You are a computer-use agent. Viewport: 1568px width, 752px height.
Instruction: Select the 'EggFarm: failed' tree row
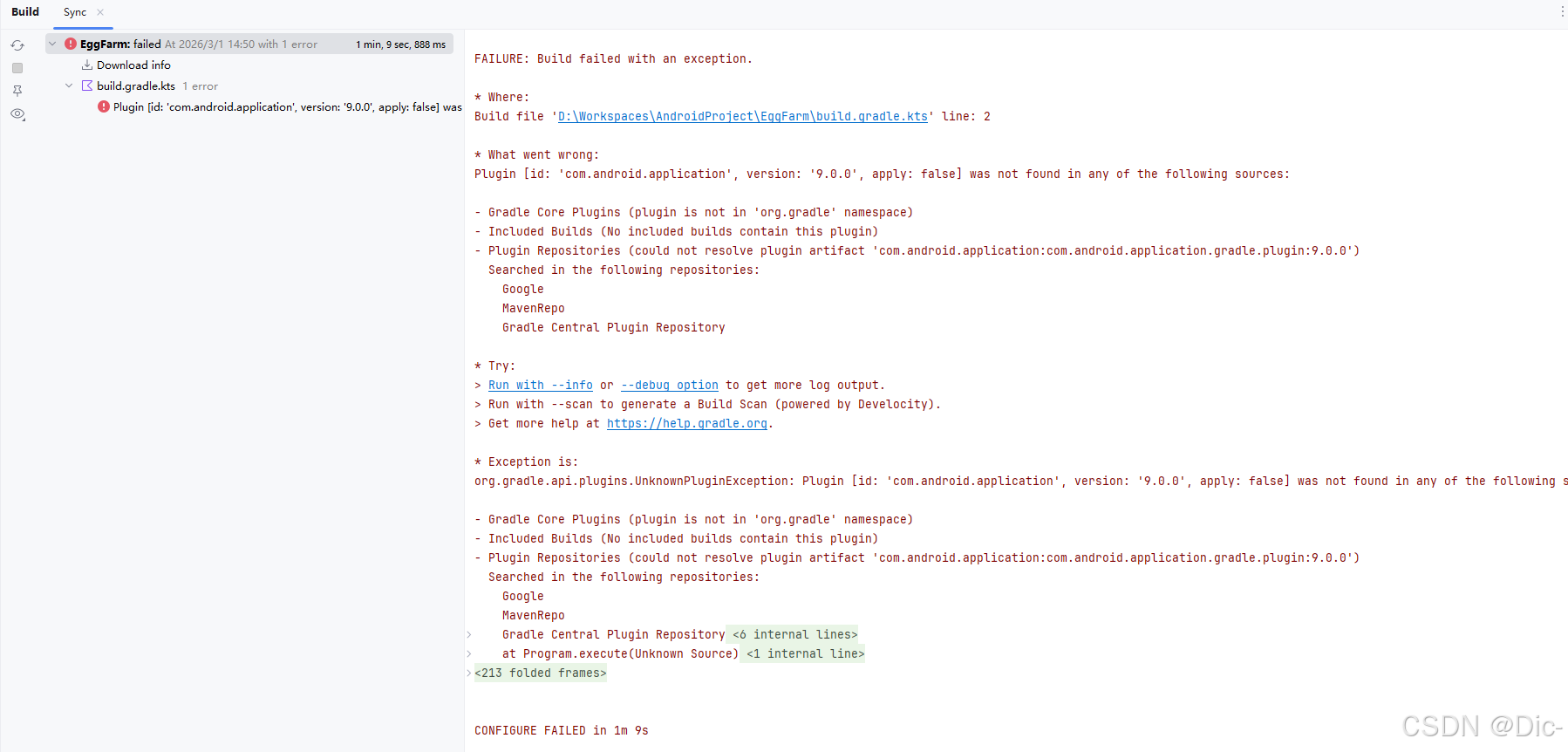click(249, 44)
